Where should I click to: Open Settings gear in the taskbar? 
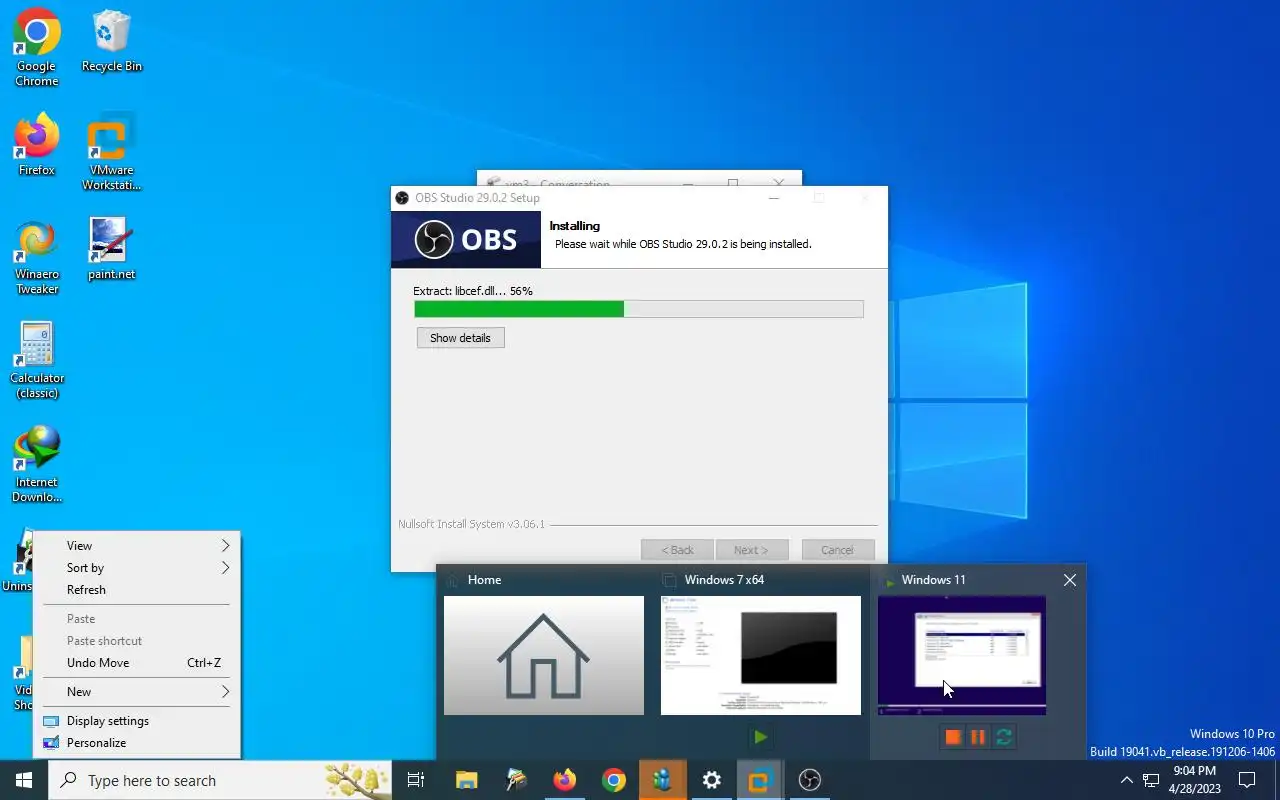tap(711, 780)
